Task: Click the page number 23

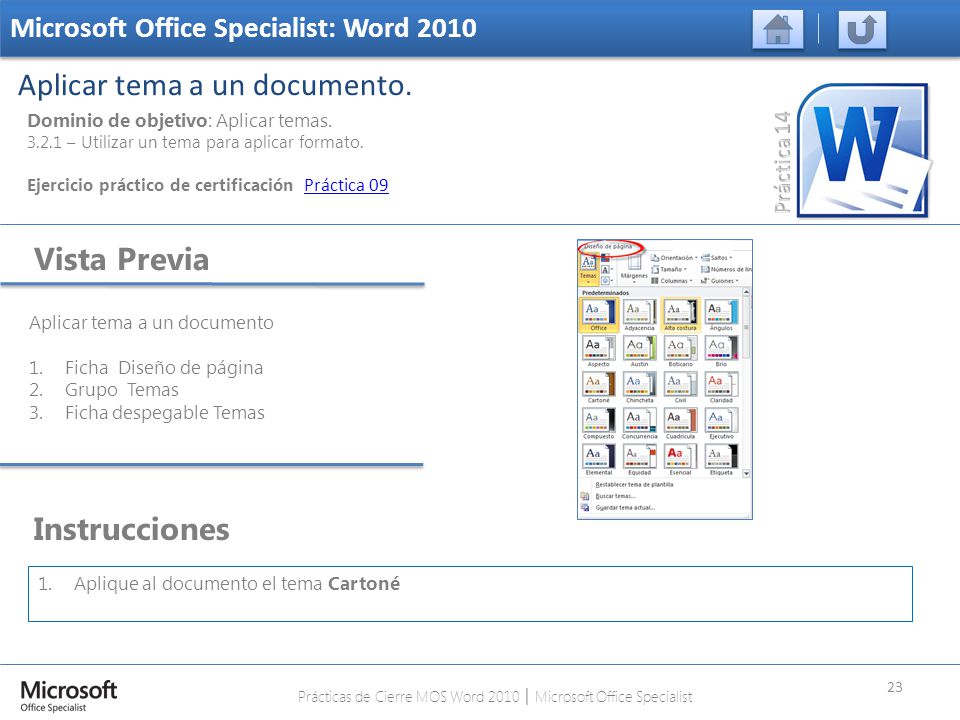Action: point(894,687)
